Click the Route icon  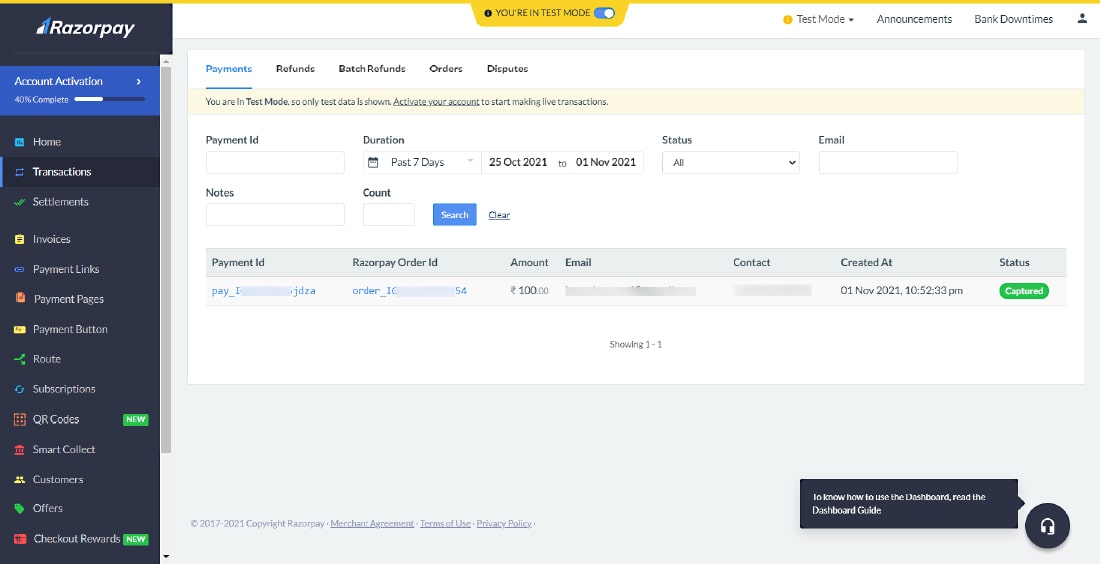click(x=20, y=359)
